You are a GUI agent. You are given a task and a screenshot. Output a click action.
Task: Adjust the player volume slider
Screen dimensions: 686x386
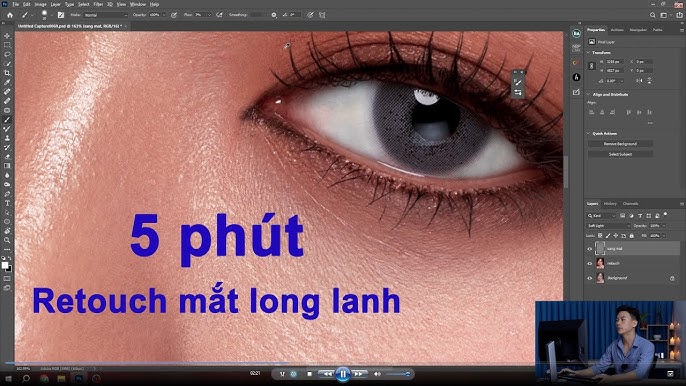coord(397,374)
